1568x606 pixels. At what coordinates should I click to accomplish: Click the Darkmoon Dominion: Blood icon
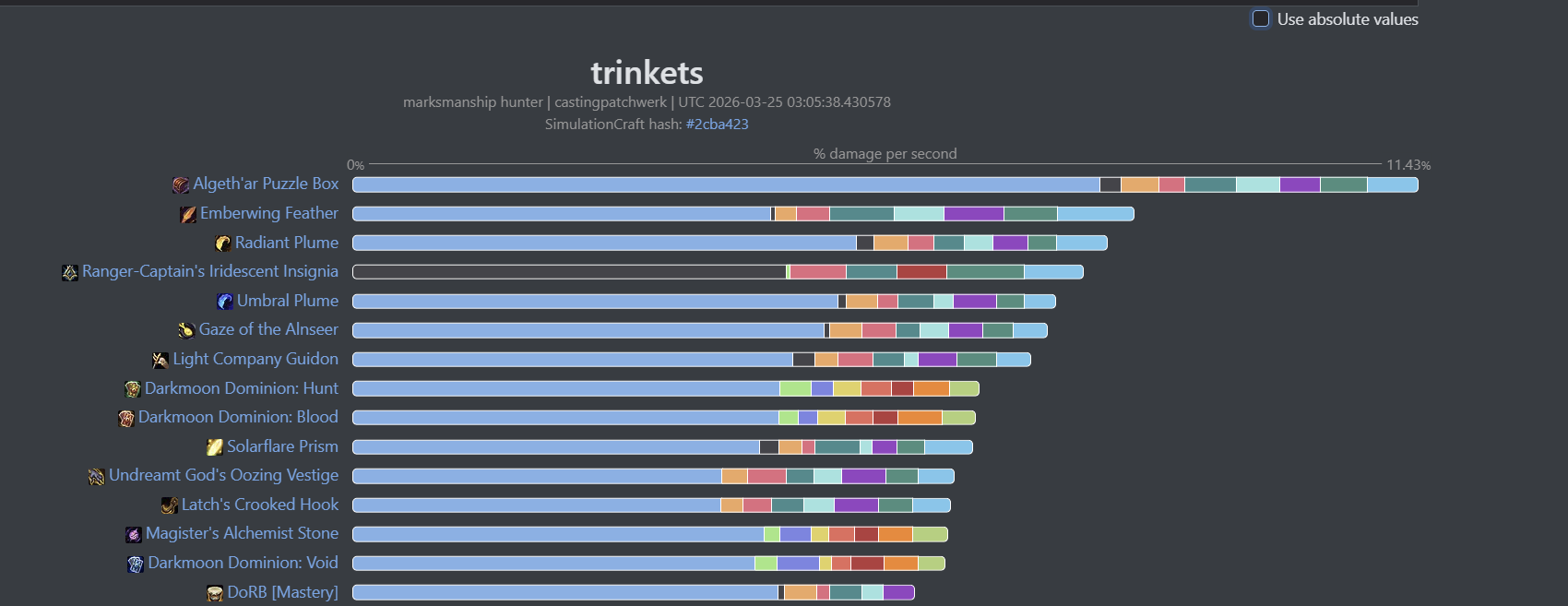pos(126,418)
